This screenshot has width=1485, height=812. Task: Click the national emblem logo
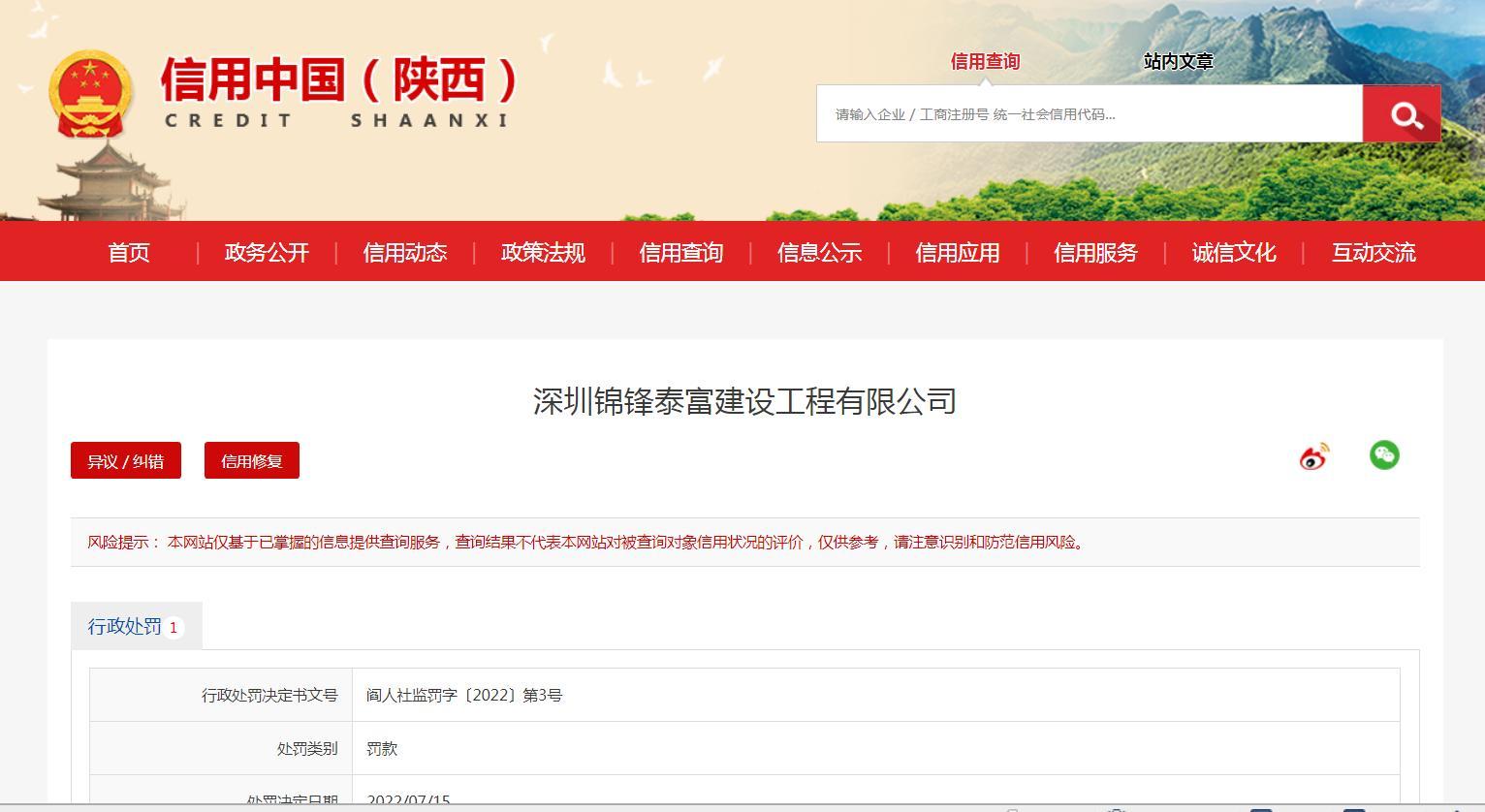[90, 95]
